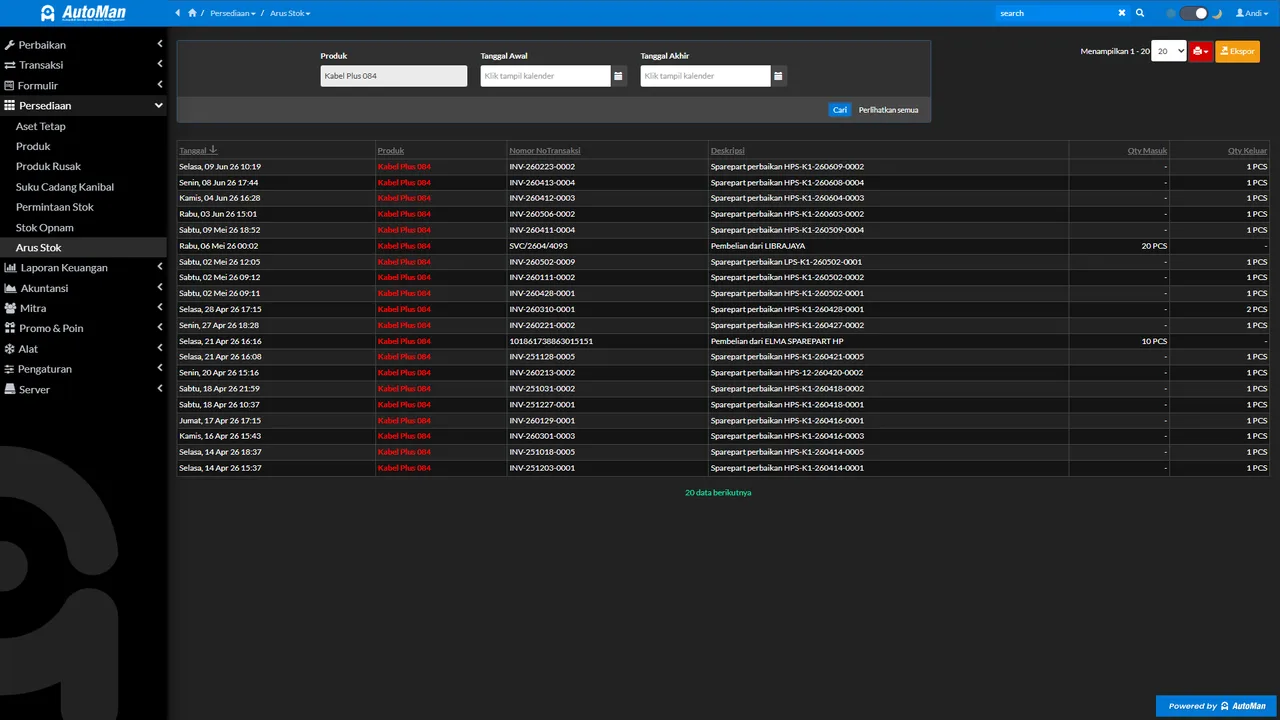Open the Stok Opname menu item
1280x720 pixels.
[45, 228]
